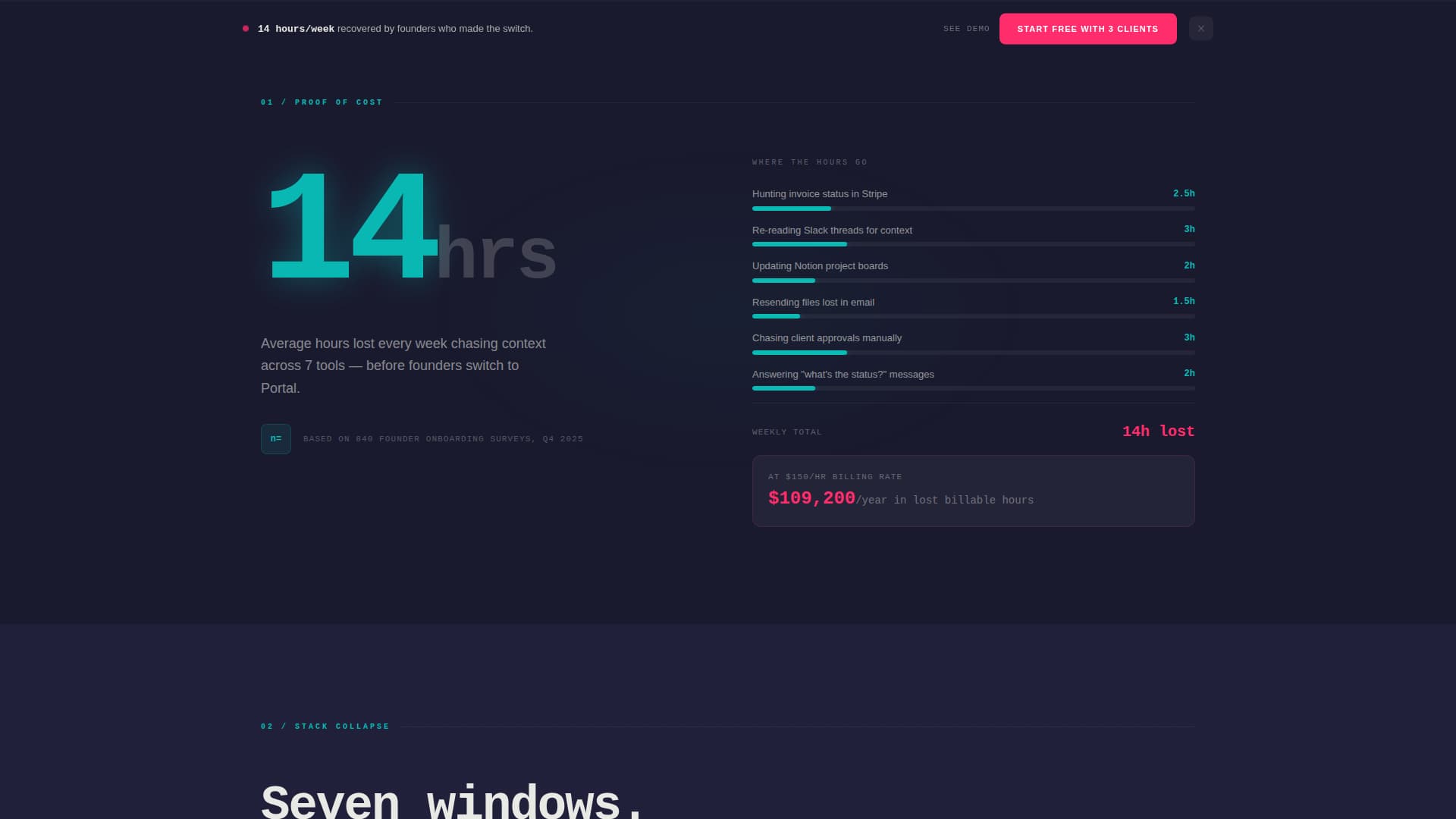Click the large glowing 14 number
The height and width of the screenshot is (819, 1456).
352,226
